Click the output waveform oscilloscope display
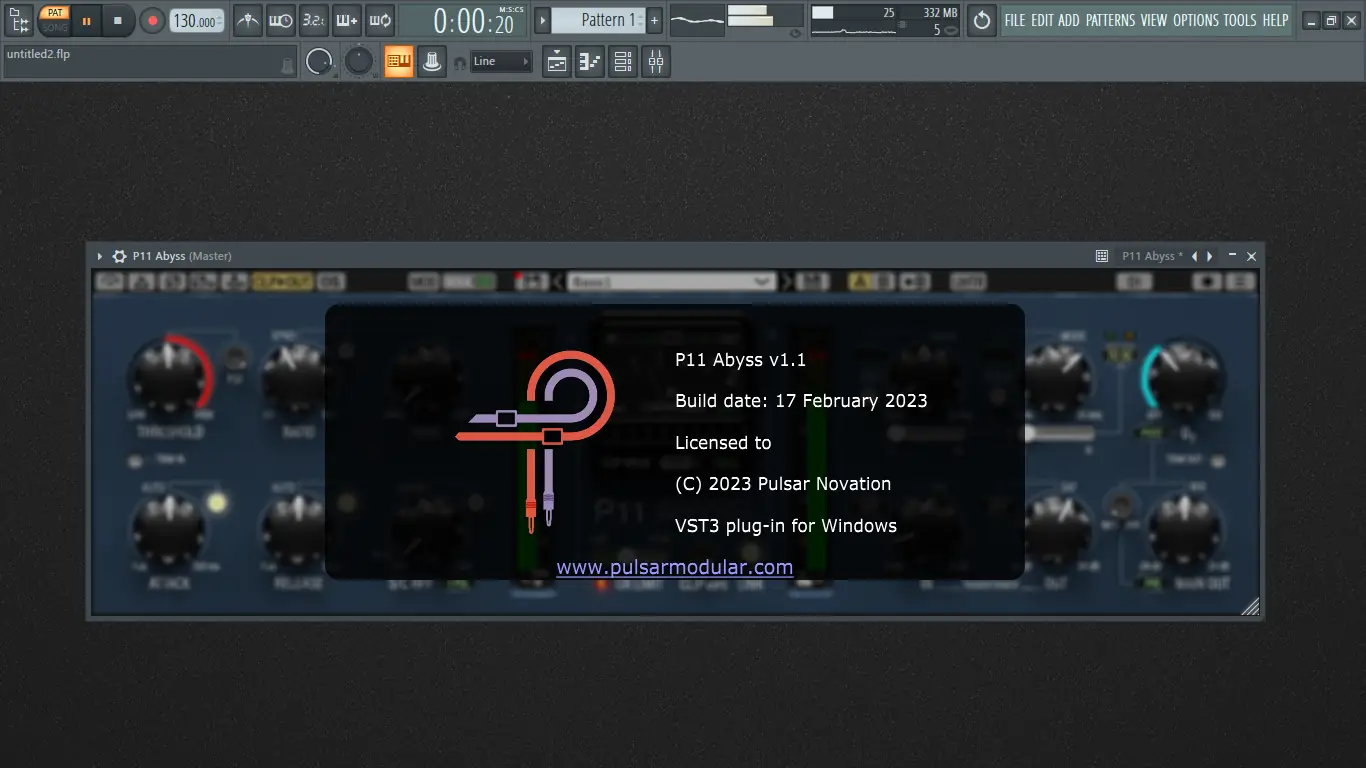Viewport: 1366px width, 768px height. point(696,20)
